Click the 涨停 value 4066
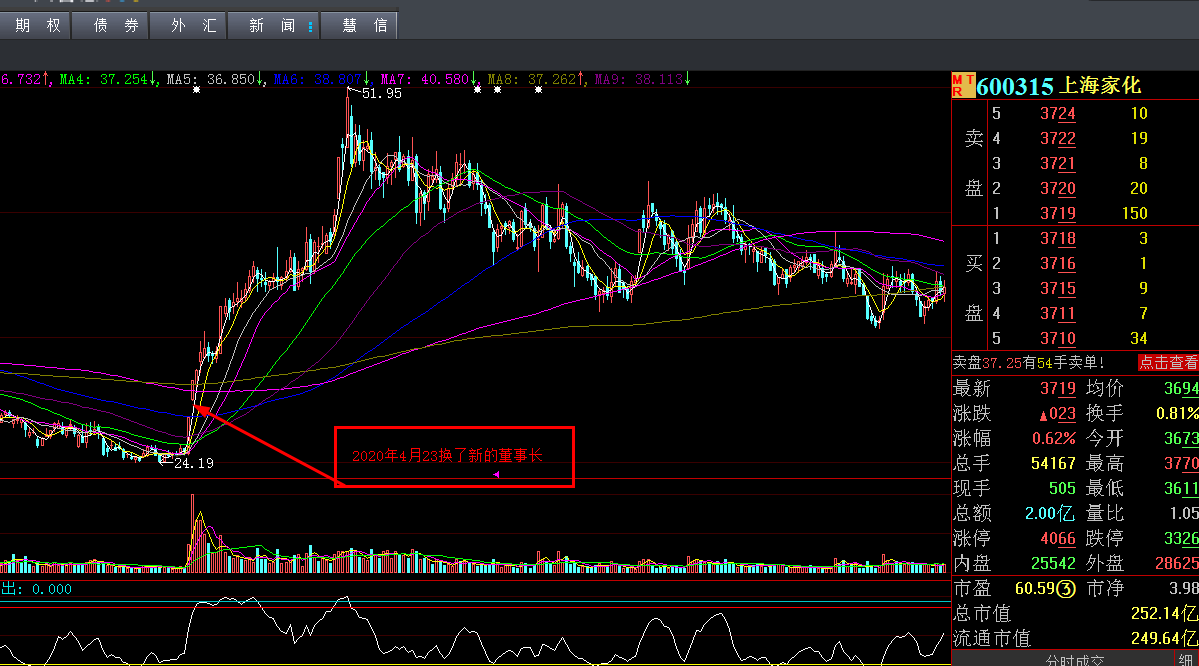 tap(1058, 538)
